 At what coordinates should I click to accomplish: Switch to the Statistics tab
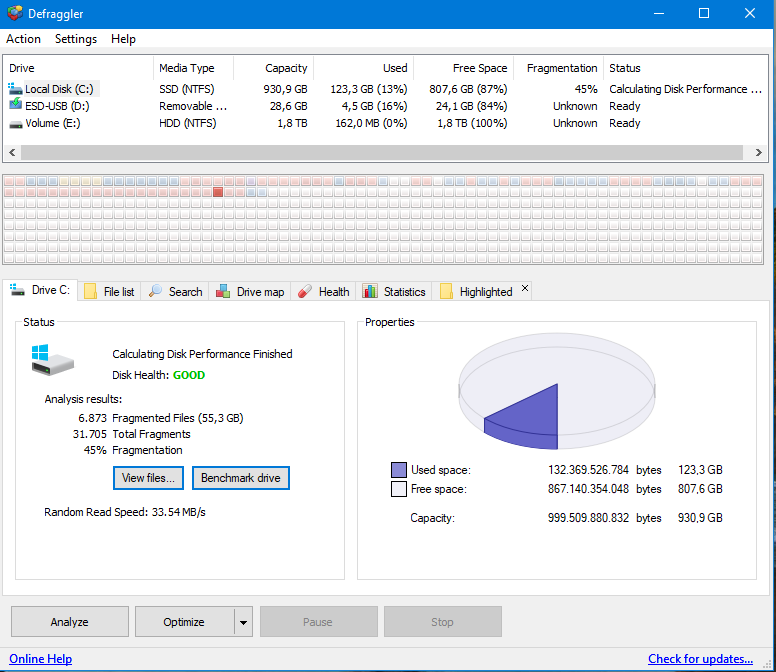[394, 291]
